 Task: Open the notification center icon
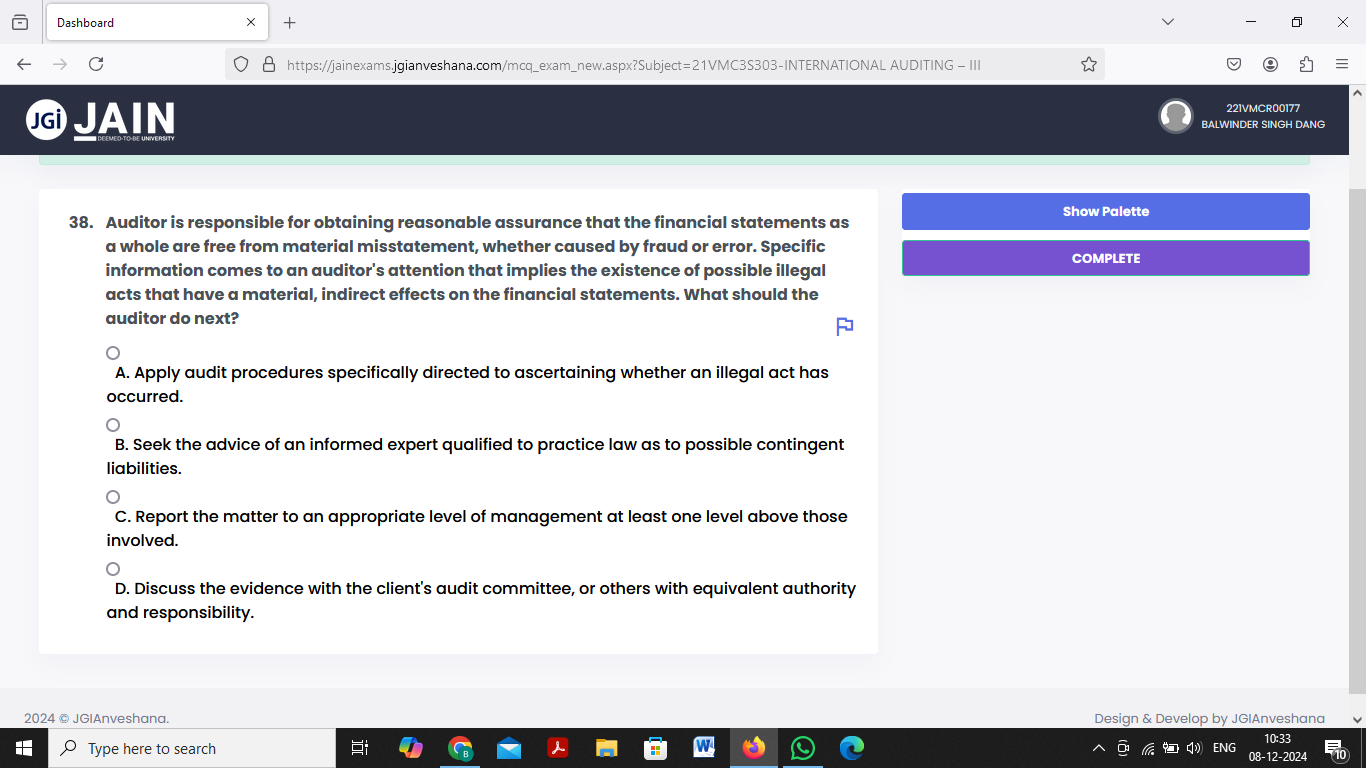pyautogui.click(x=1337, y=748)
